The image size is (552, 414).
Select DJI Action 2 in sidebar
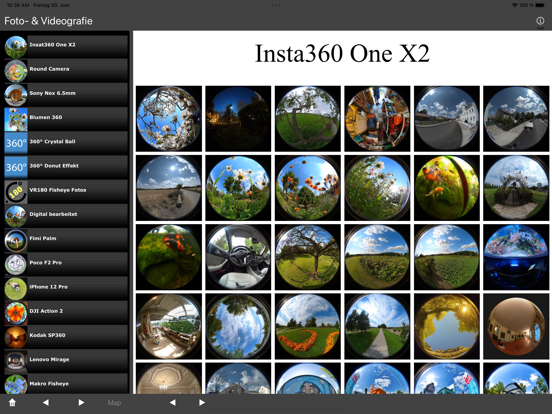[66, 313]
